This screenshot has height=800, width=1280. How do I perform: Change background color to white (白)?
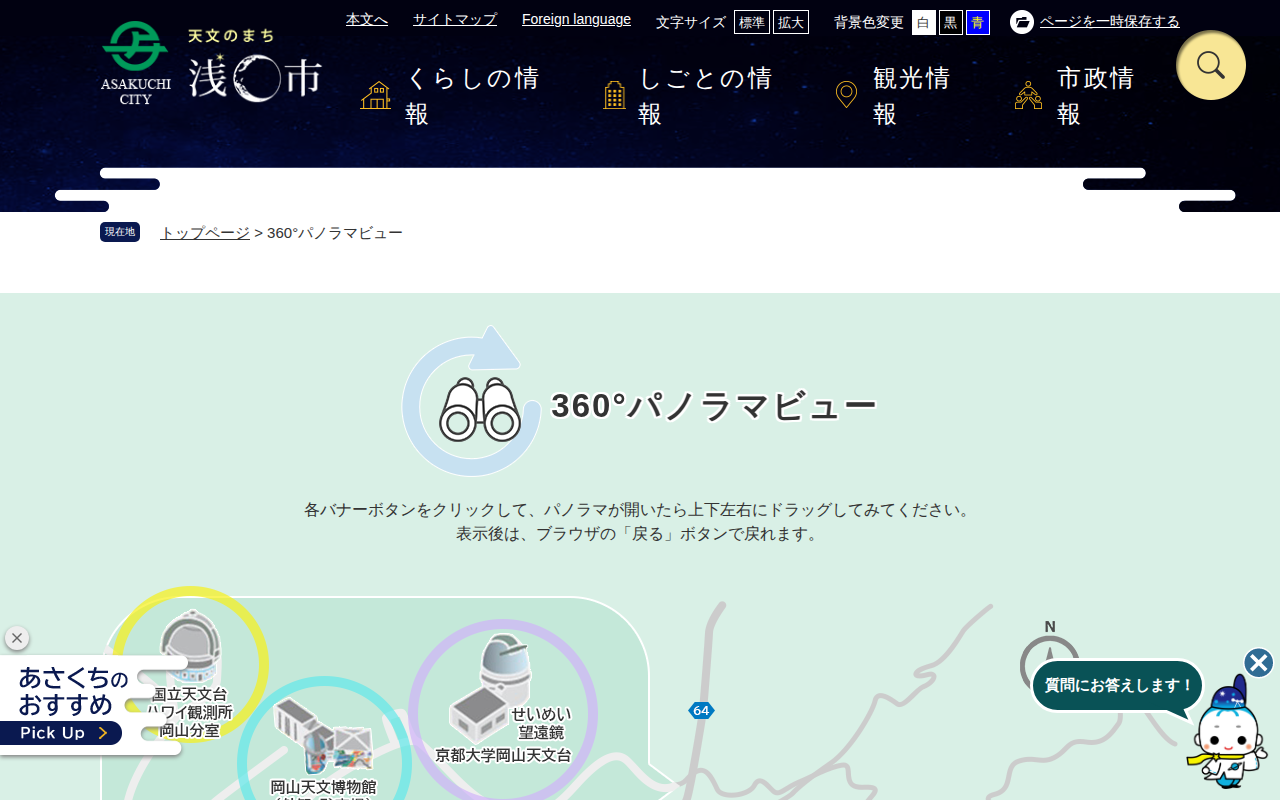coord(924,22)
